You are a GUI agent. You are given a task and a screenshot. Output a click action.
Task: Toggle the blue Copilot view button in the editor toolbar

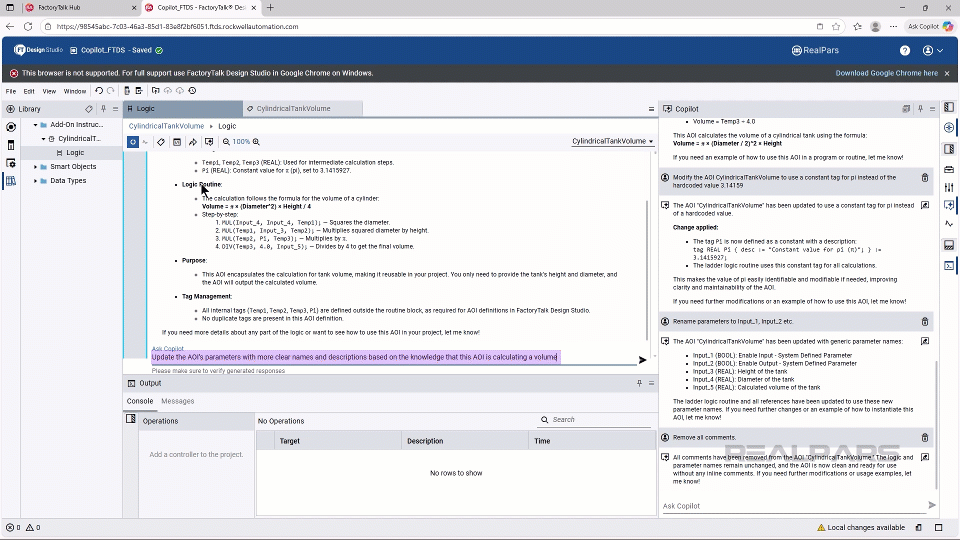(x=133, y=141)
